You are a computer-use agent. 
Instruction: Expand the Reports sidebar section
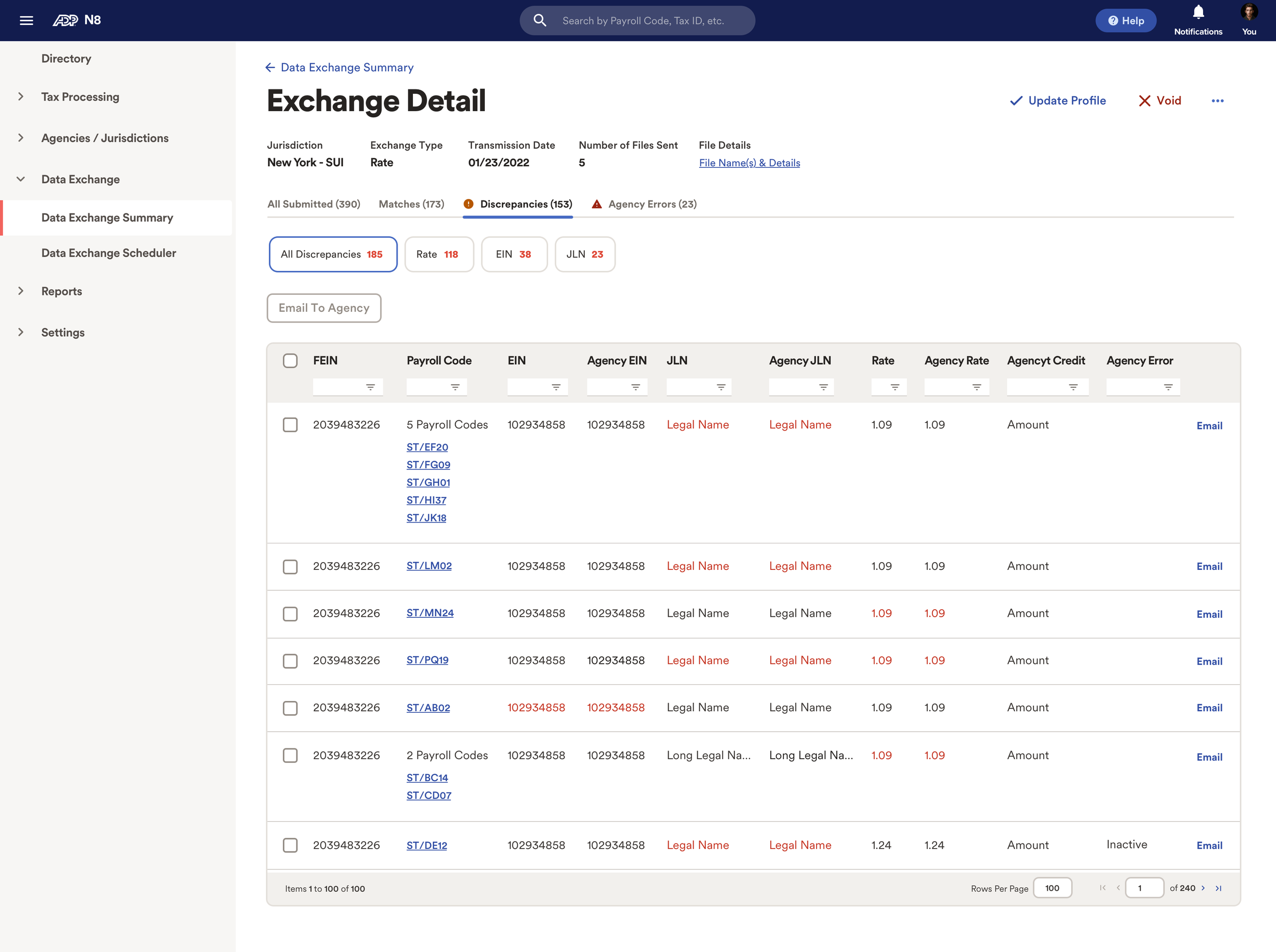(21, 291)
